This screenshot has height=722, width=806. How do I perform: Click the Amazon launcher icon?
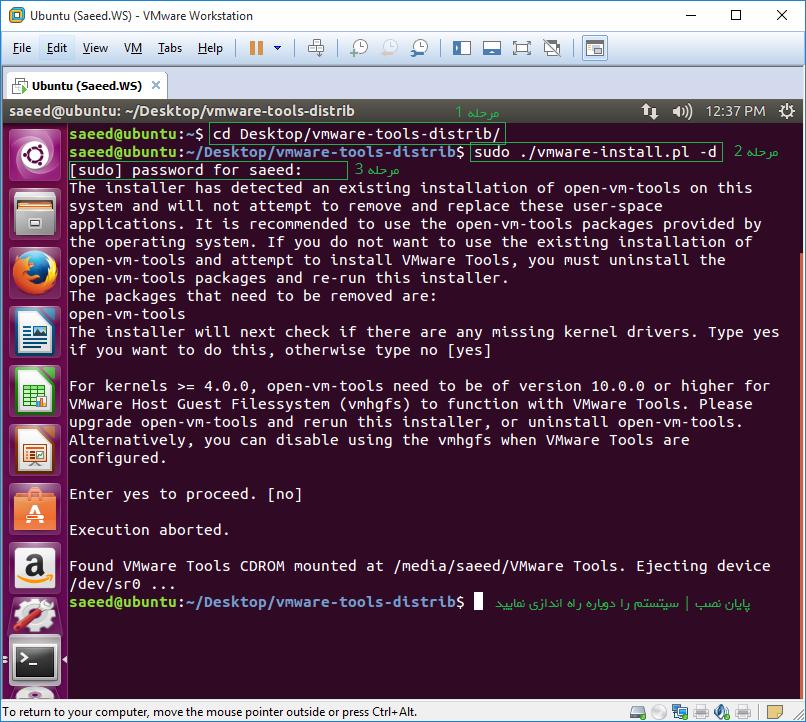(34, 568)
